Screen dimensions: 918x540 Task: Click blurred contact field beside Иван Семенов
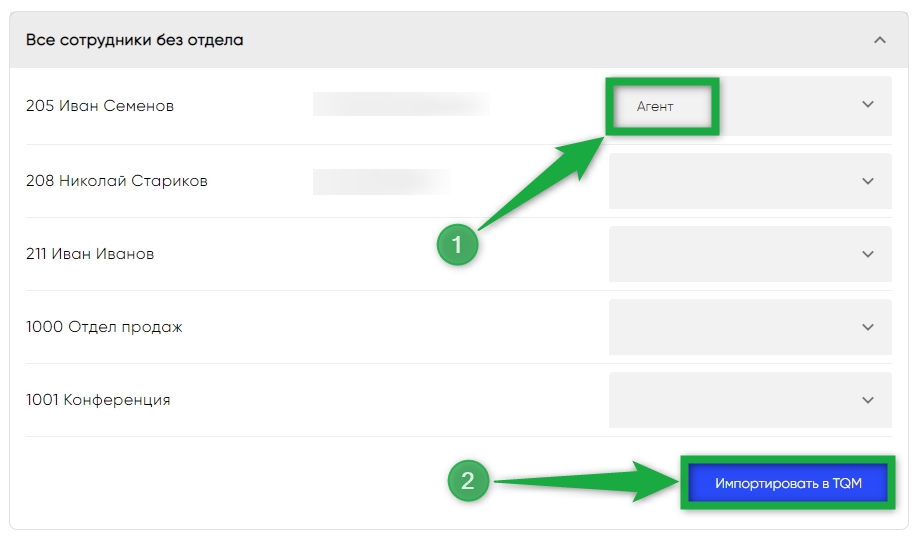point(401,104)
